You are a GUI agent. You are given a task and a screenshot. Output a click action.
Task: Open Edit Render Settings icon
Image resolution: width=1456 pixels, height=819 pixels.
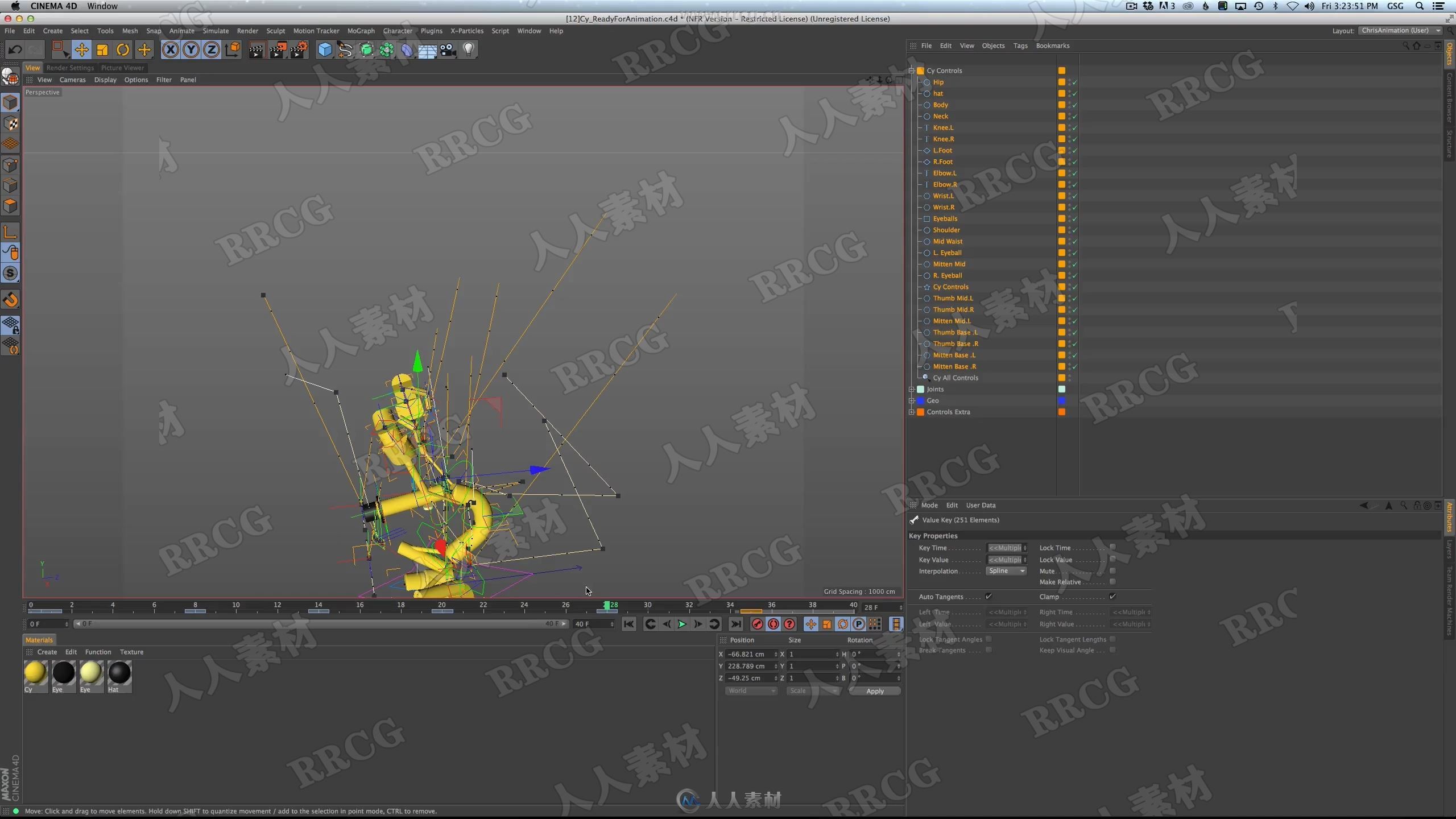[299, 50]
